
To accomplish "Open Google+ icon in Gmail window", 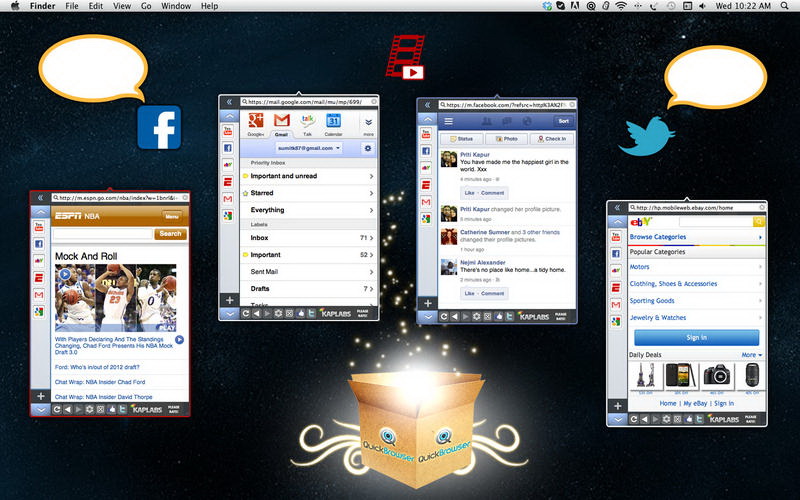I will [x=255, y=121].
